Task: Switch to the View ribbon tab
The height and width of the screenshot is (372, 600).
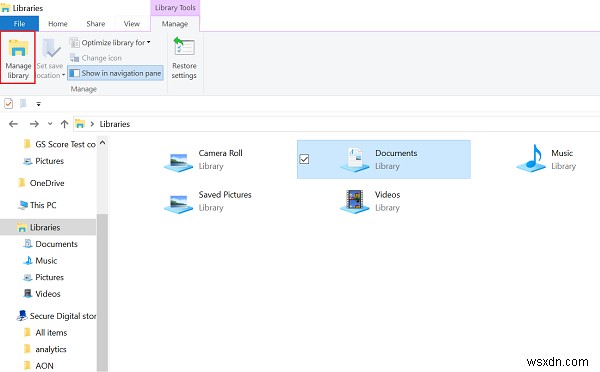Action: click(132, 24)
